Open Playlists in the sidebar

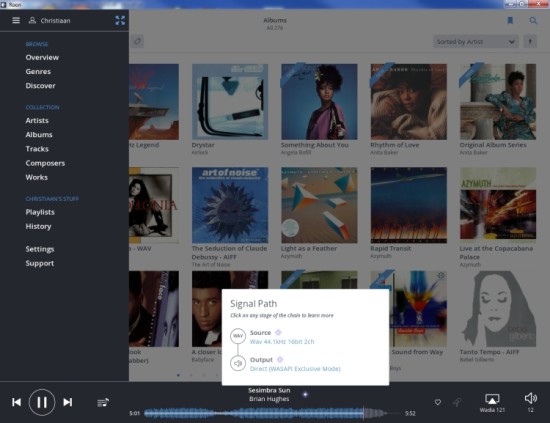[x=40, y=212]
